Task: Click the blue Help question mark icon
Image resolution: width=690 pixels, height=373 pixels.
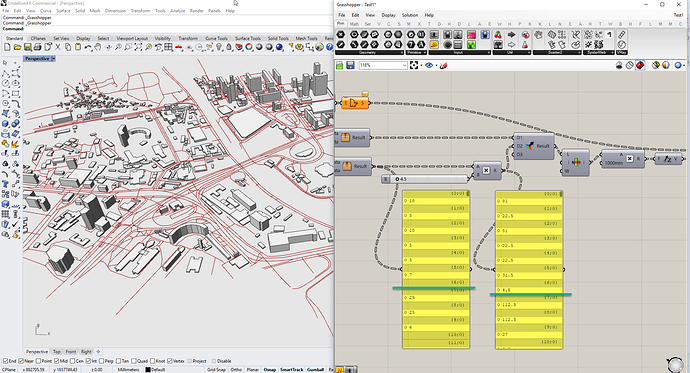Action: [x=330, y=47]
